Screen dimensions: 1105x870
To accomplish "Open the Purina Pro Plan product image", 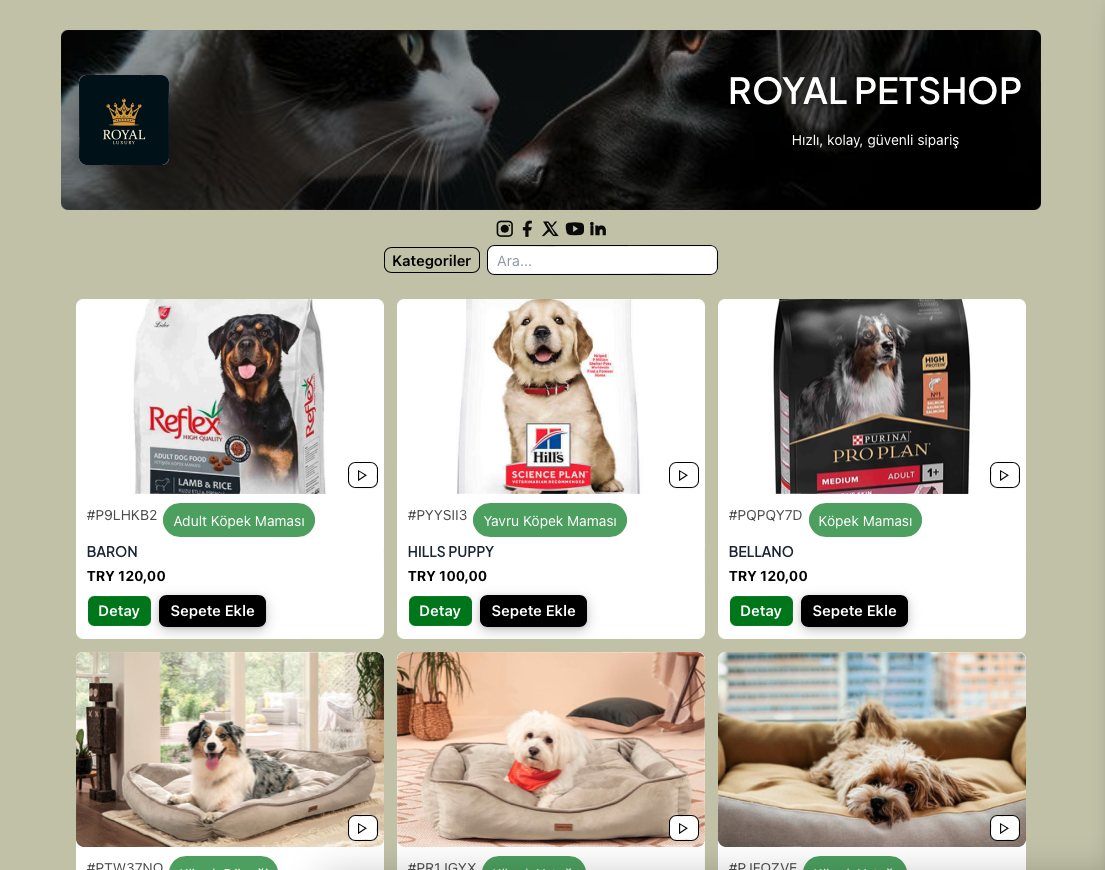I will tap(872, 397).
